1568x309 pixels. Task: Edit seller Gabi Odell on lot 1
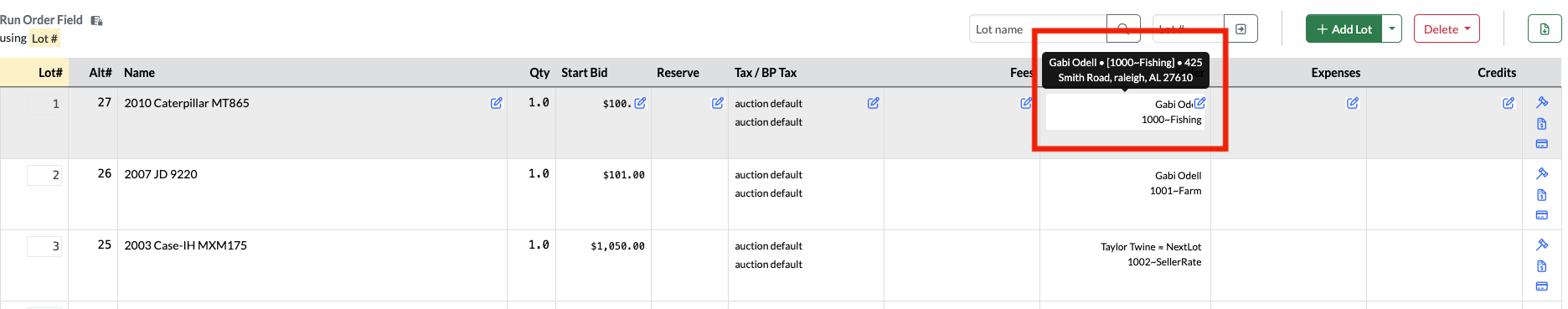tap(1199, 103)
